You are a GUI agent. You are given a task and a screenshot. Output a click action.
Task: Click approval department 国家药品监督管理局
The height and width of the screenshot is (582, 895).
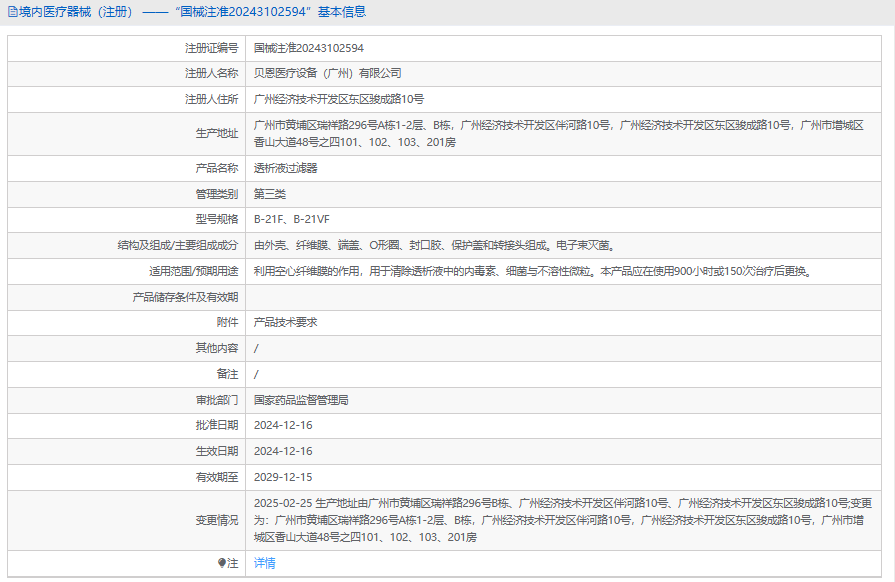tap(301, 400)
